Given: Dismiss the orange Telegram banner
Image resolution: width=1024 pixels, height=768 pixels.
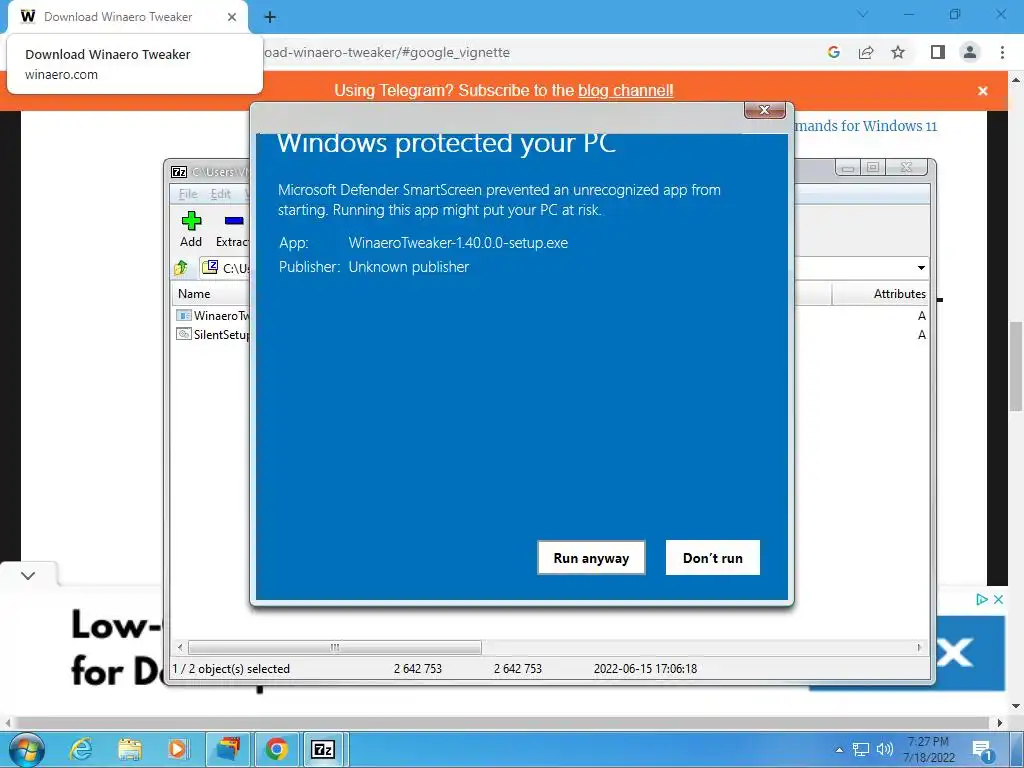Looking at the screenshot, I should (982, 91).
